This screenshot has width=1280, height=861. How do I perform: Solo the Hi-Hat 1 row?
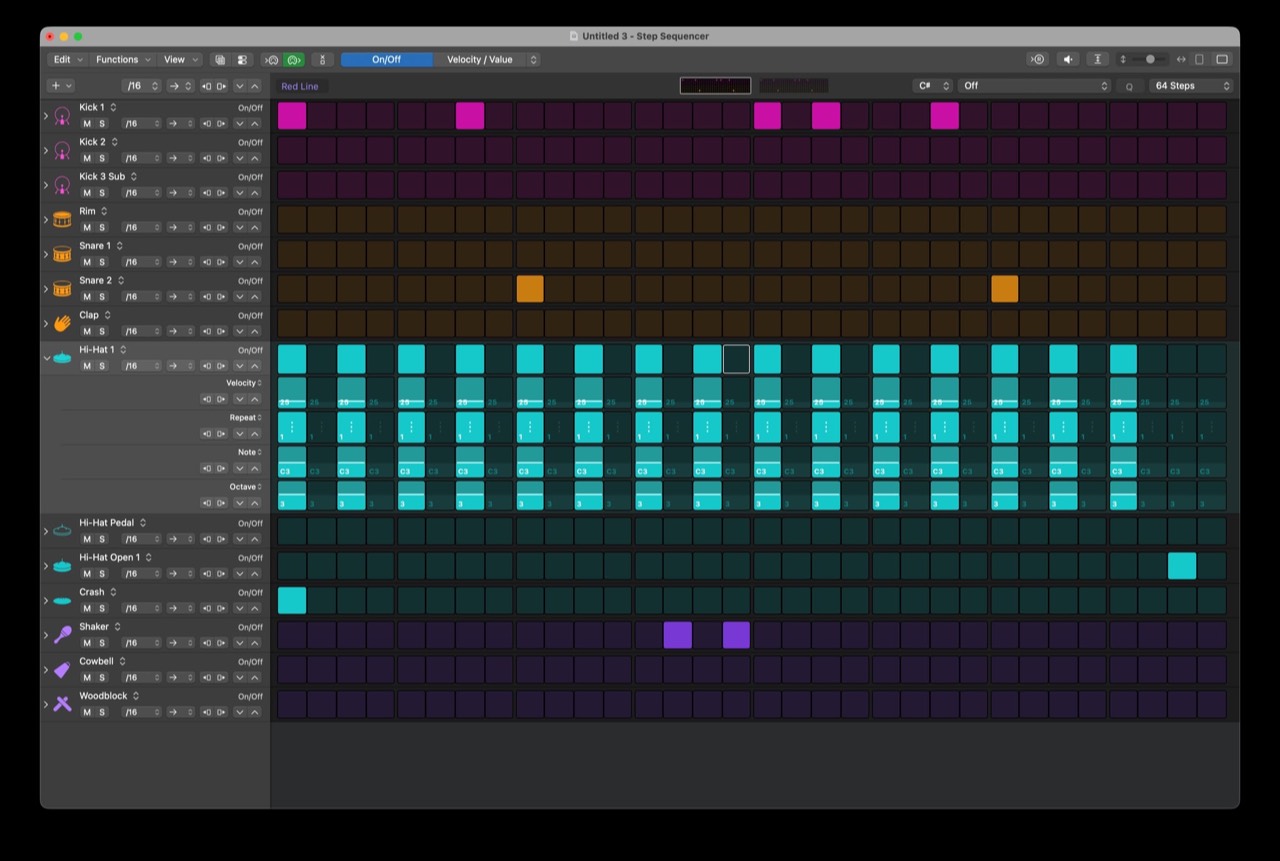102,366
